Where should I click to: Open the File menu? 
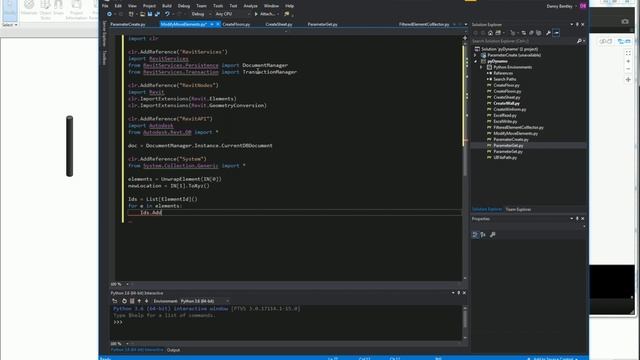[x=105, y=6]
